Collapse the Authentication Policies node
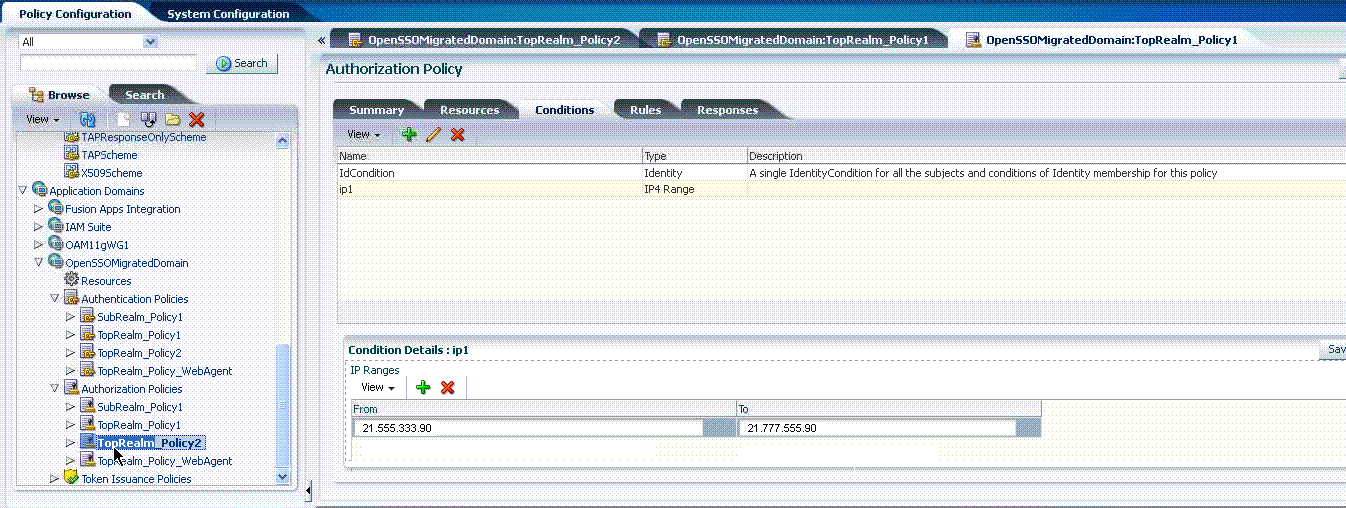The width and height of the screenshot is (1346, 508). (x=55, y=299)
